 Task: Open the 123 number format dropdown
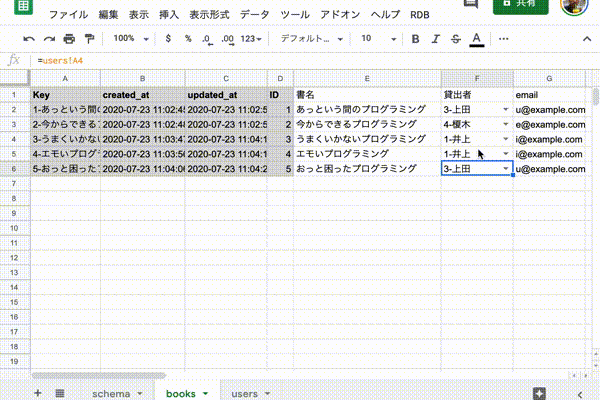point(251,39)
